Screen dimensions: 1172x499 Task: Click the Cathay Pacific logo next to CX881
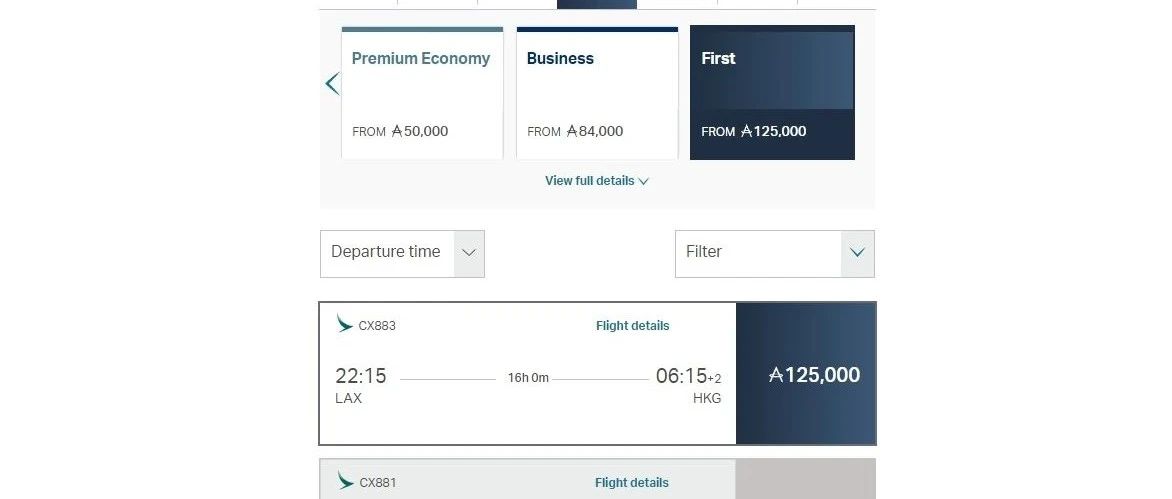pyautogui.click(x=345, y=481)
